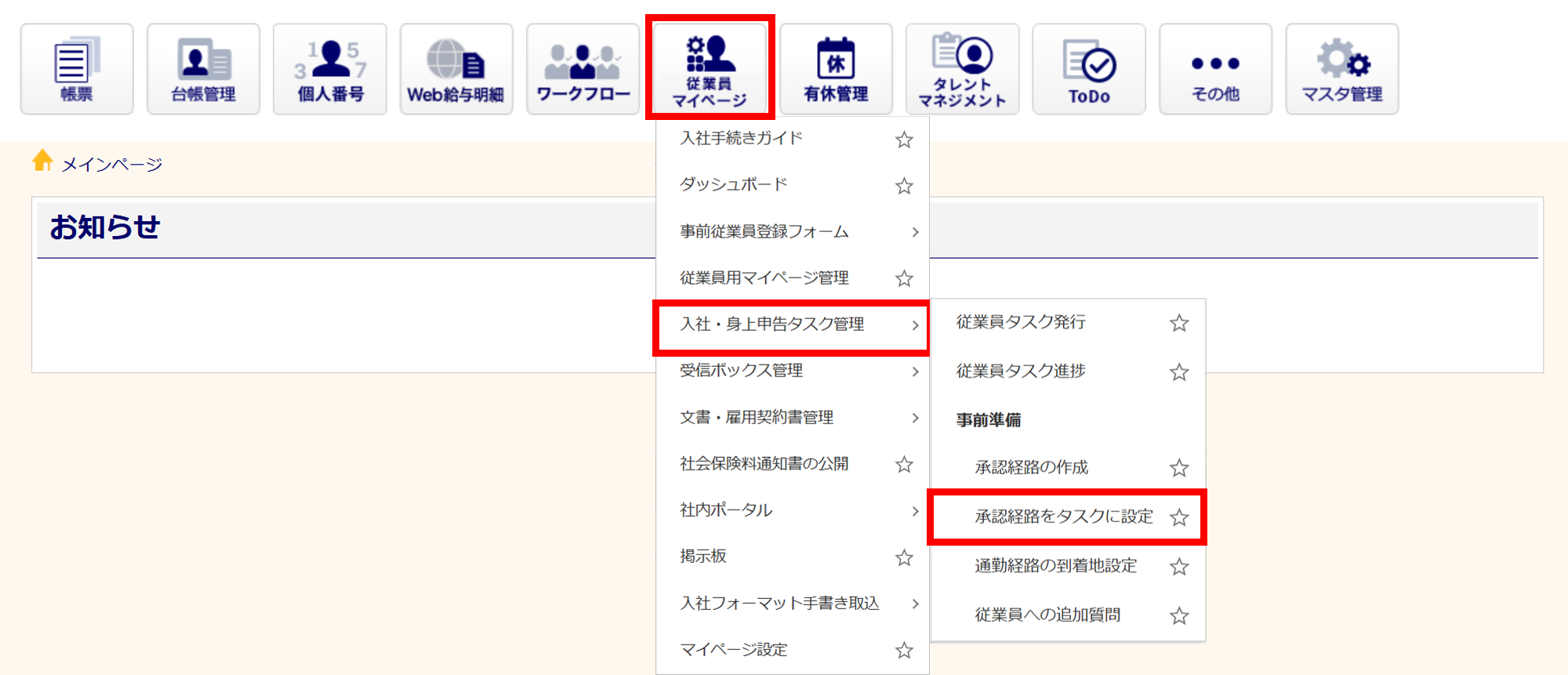
Task: Click the 有休管理 leave management icon
Action: [836, 69]
